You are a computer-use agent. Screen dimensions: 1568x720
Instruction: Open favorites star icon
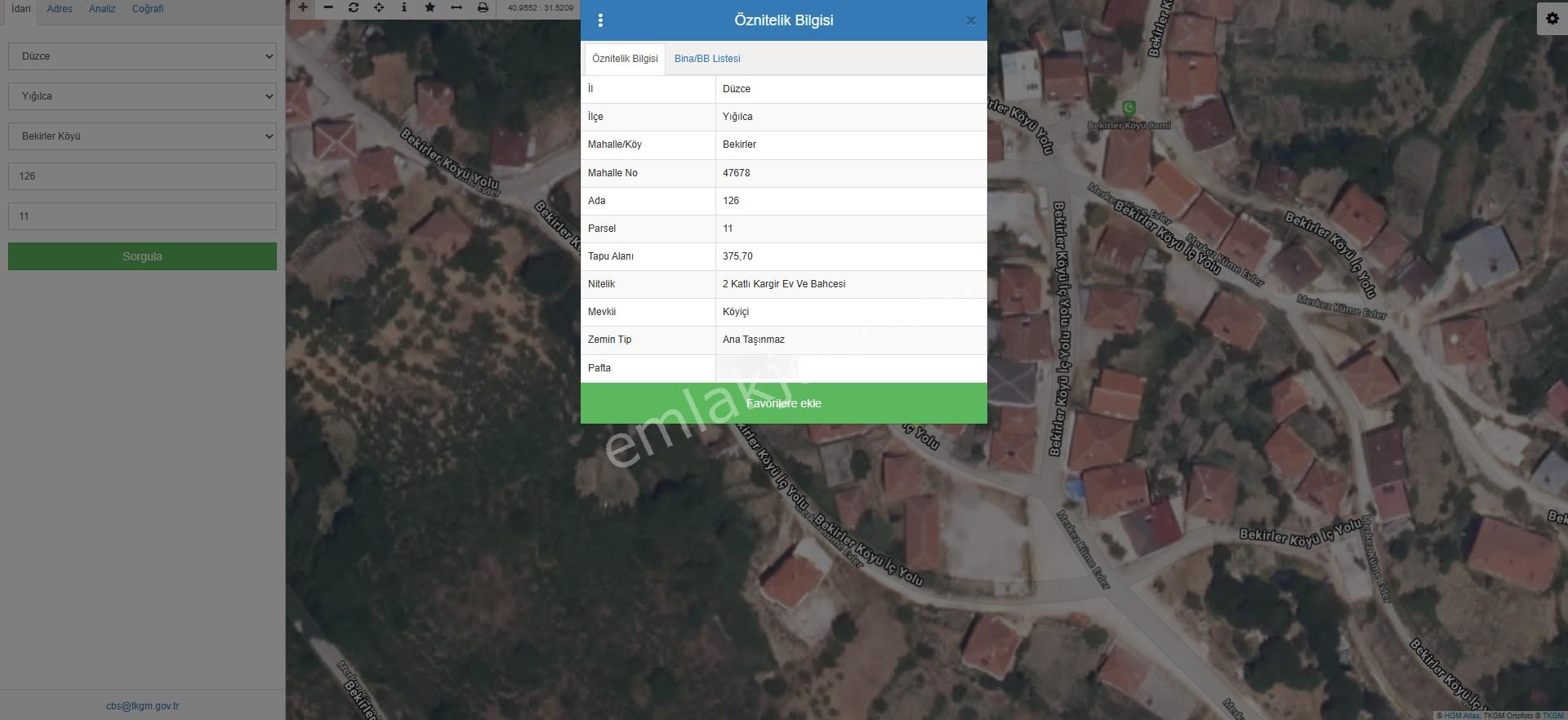(x=430, y=7)
